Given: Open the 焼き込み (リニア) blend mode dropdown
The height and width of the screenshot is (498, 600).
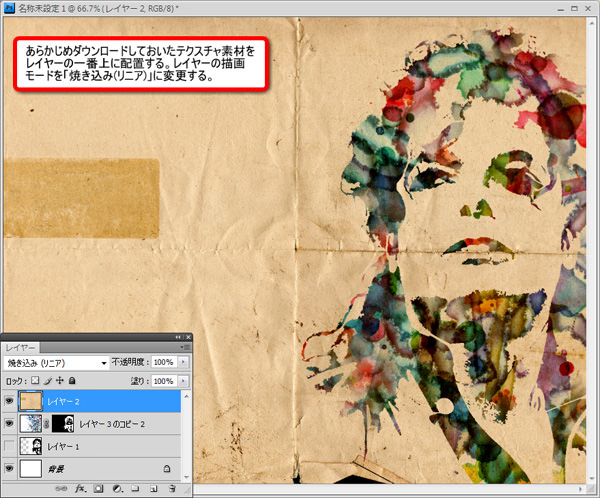Looking at the screenshot, I should pos(56,363).
